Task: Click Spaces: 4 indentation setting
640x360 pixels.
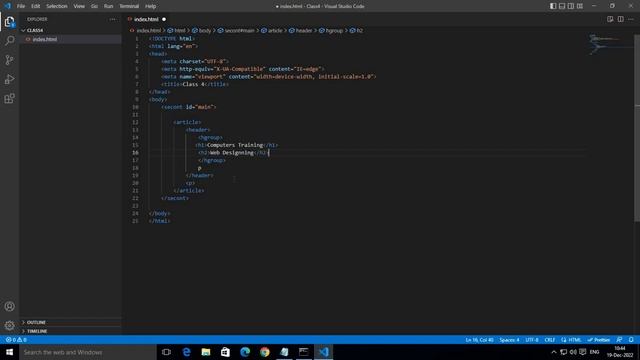Action: click(509, 340)
